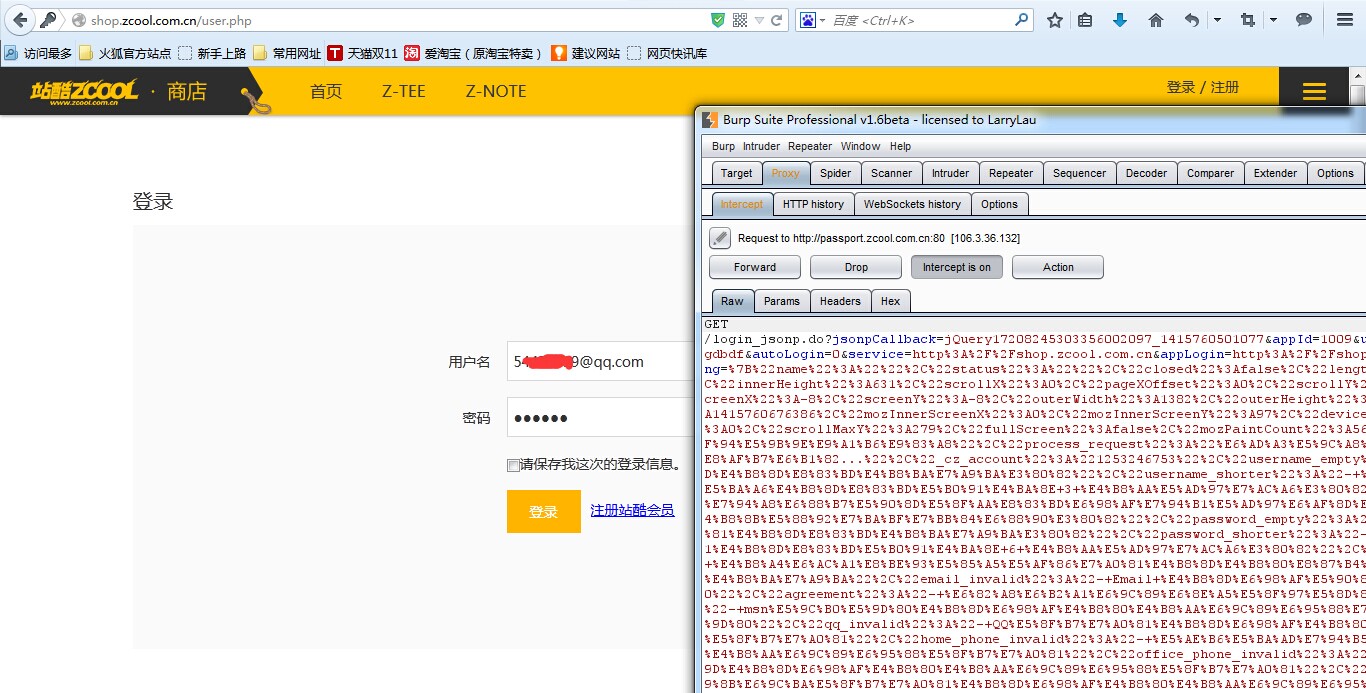Go back with the browser back arrow
1366x693 pixels.
click(x=20, y=20)
